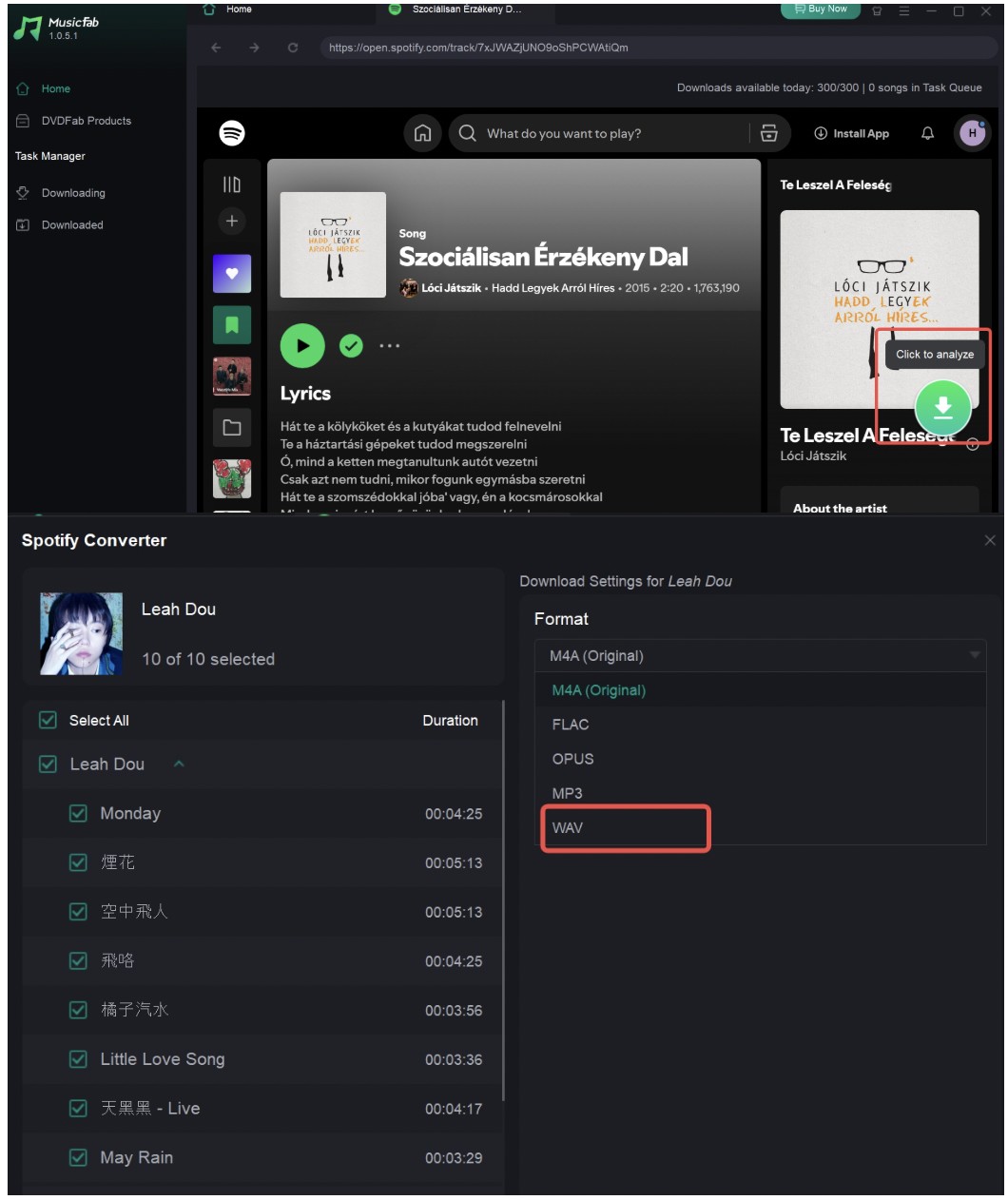Viewport: 1008px width, 1200px height.
Task: Click the Duration column header
Action: click(x=450, y=721)
